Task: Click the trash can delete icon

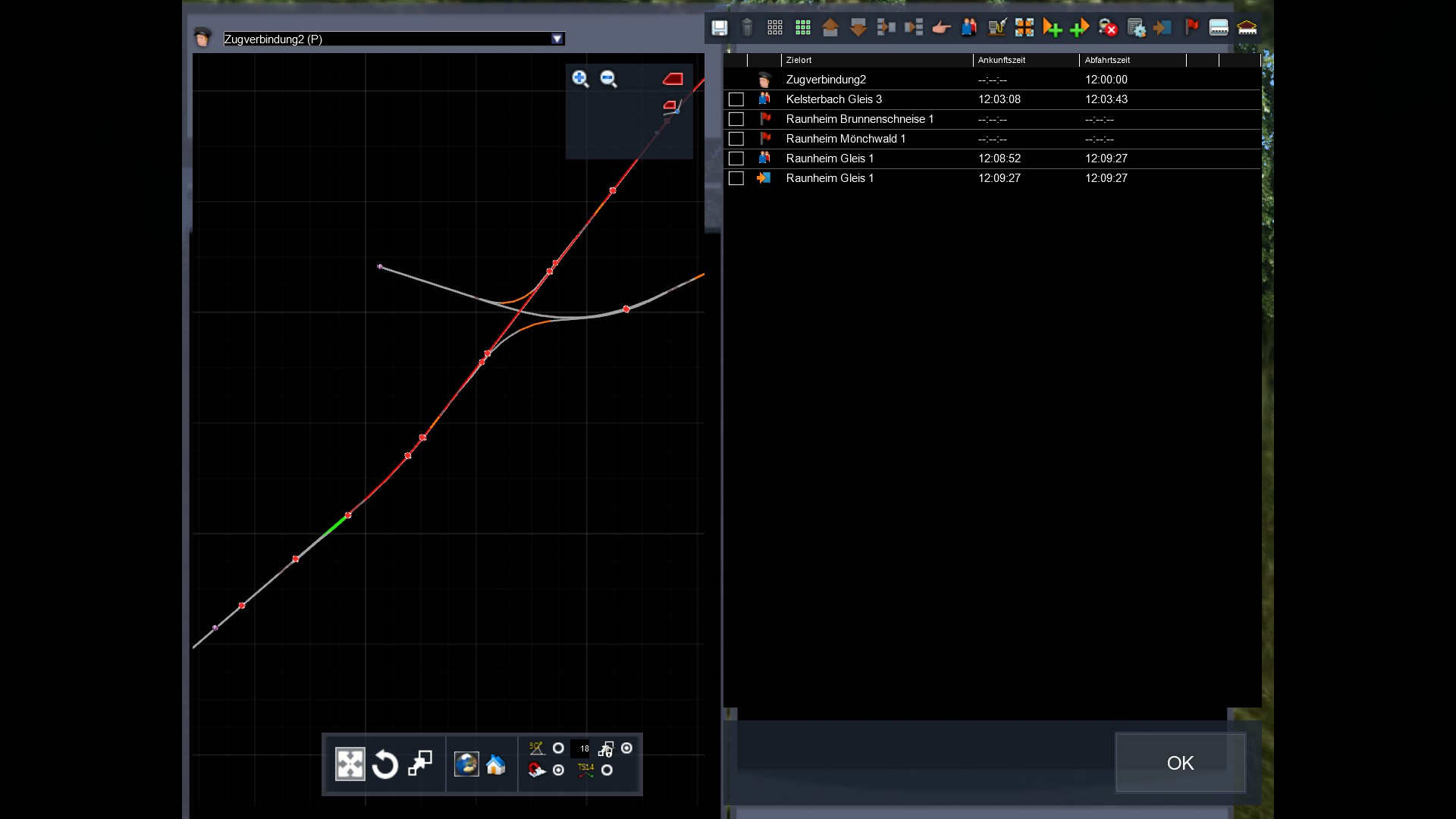Action: pos(747,28)
